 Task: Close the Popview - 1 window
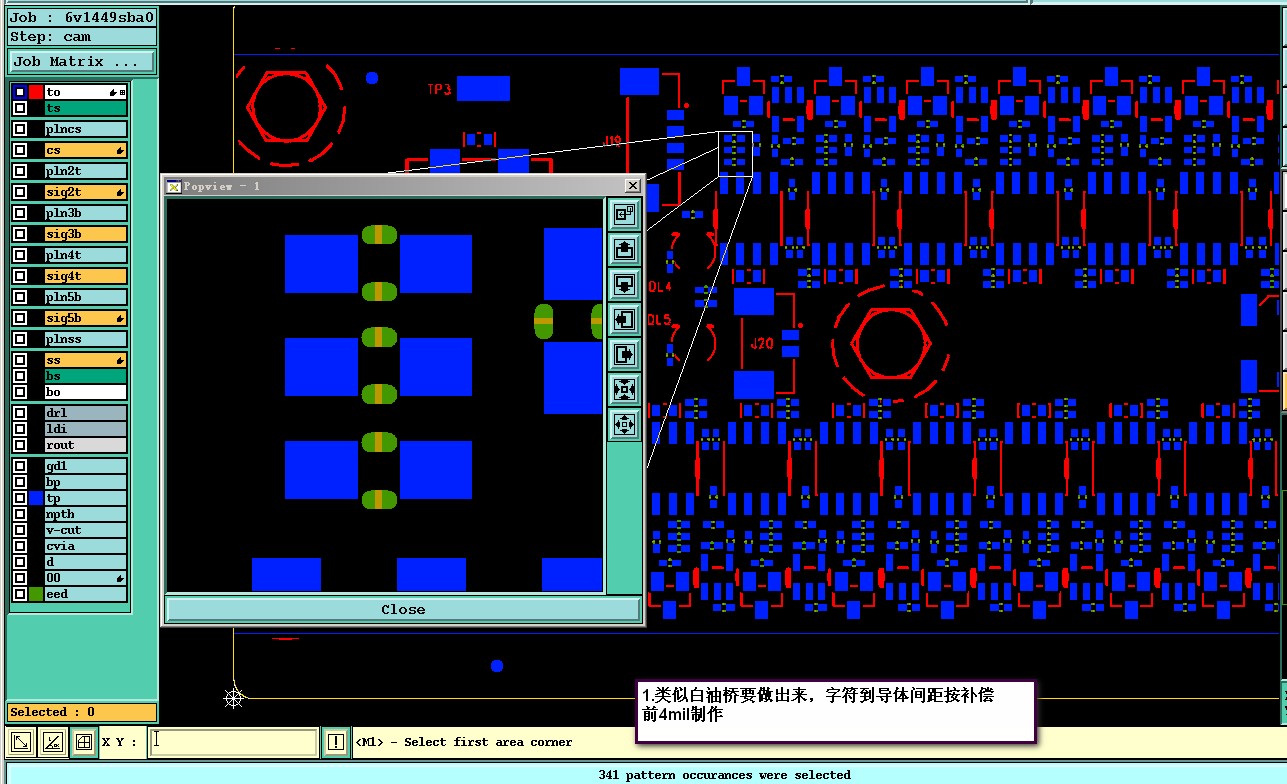pos(632,186)
